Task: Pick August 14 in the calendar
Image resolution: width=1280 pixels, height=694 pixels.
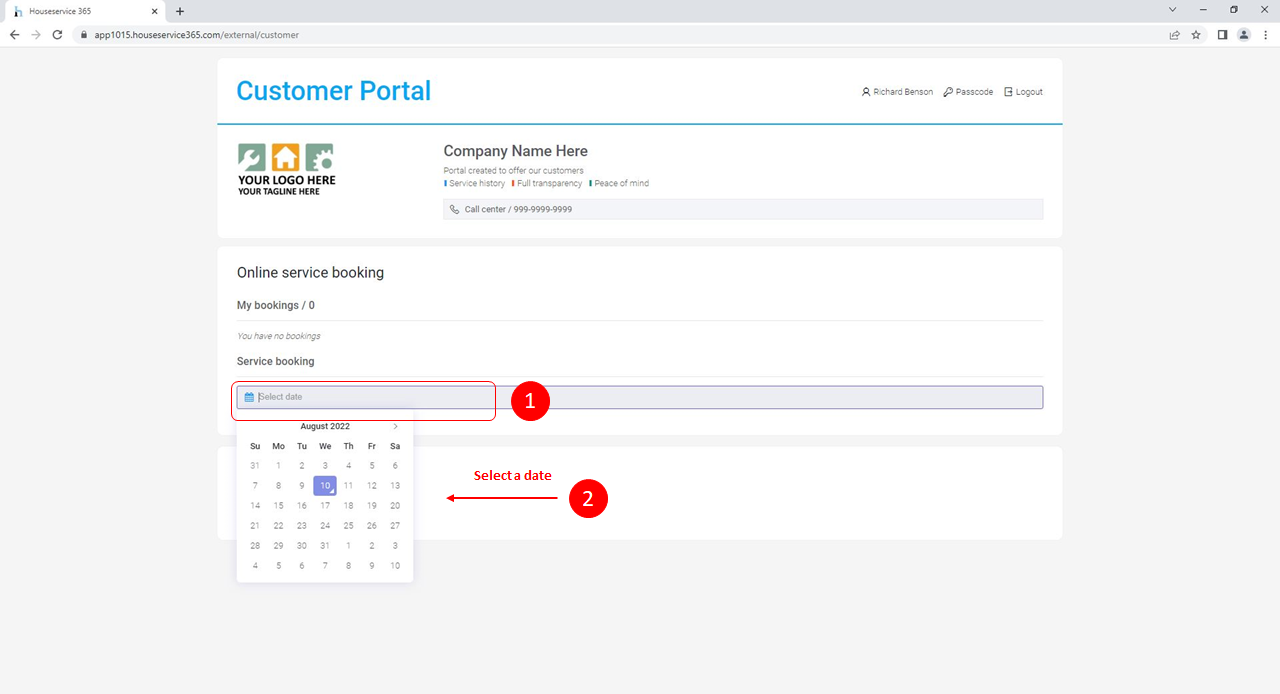Action: [x=255, y=505]
